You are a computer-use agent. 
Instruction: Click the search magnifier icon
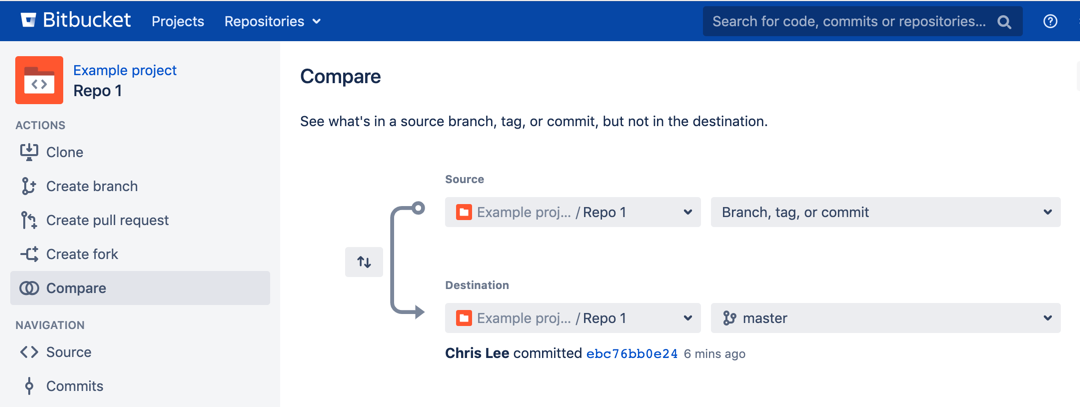[x=1004, y=22]
